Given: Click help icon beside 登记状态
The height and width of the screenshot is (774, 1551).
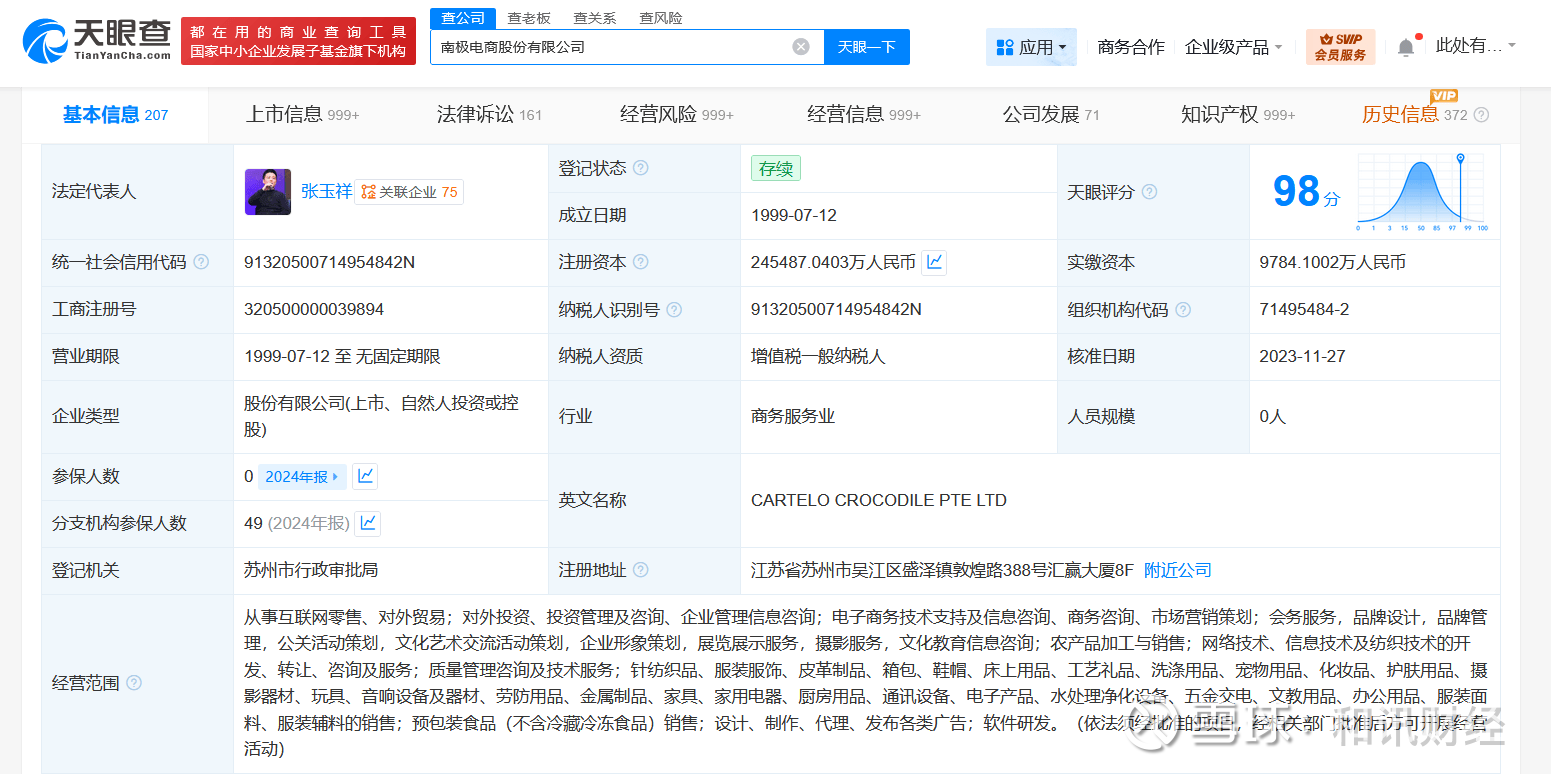Looking at the screenshot, I should tap(641, 168).
